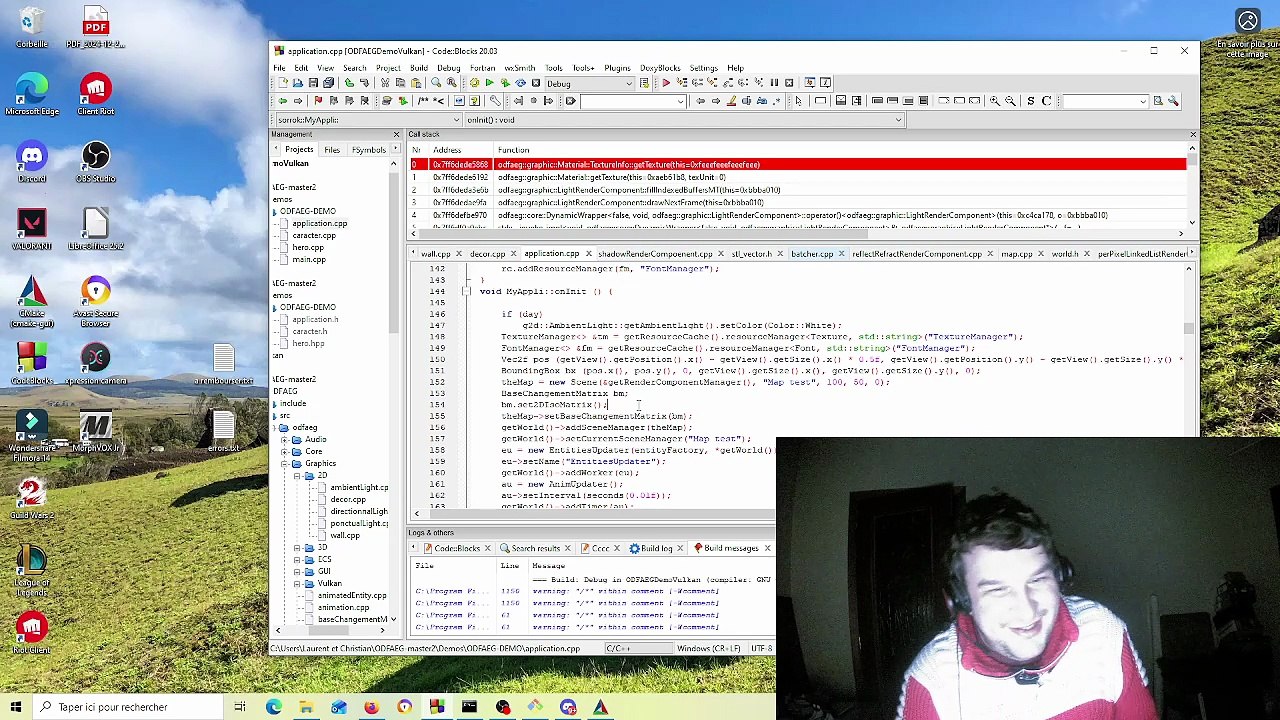Toggle the fold marker at line 144
The image size is (1280, 720).
coord(466,291)
